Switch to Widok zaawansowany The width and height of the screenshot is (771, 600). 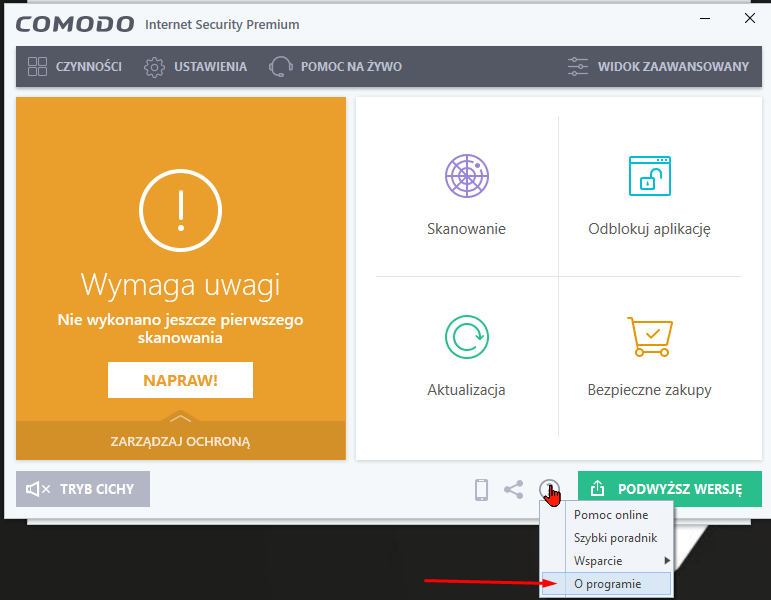pos(658,66)
